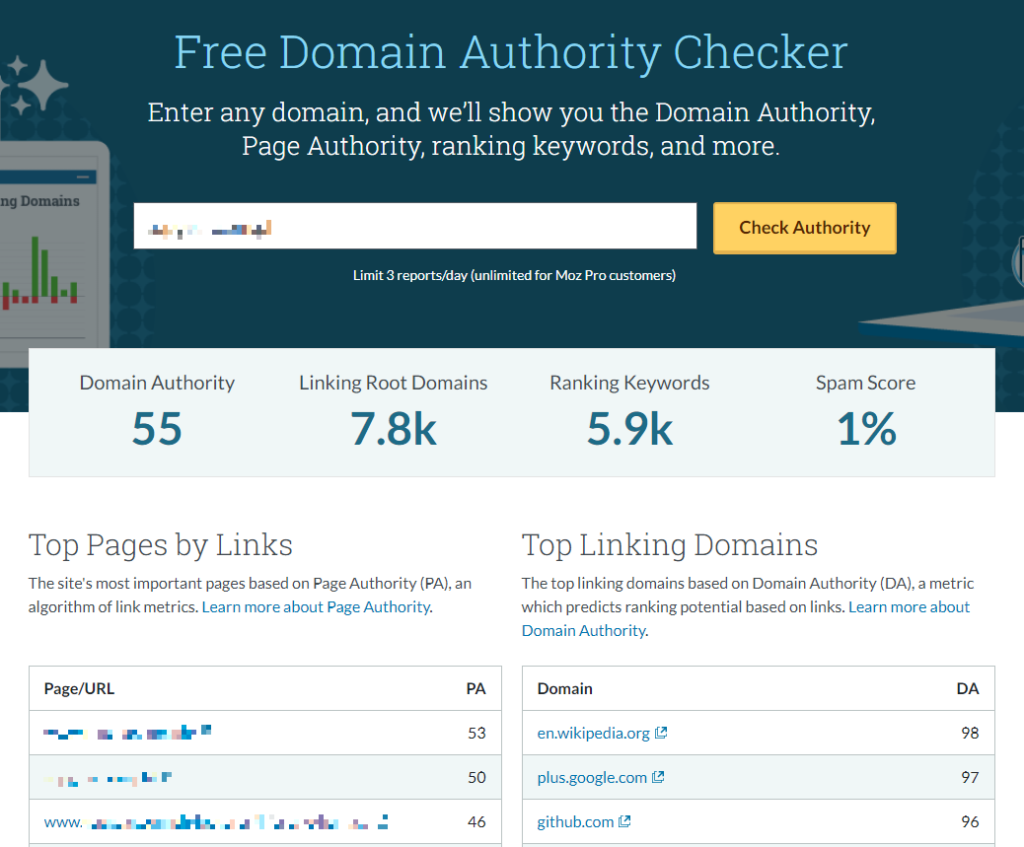Viewport: 1024px width, 847px height.
Task: Open en.wikipedia.org in a new tab icon
Action: pyautogui.click(x=660, y=733)
